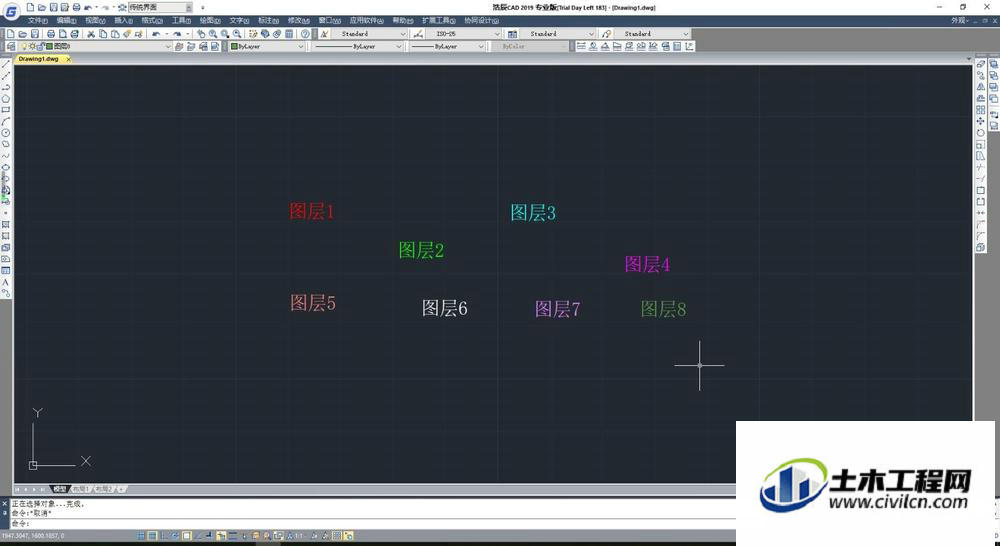Close the Drawing1.dwg tab with X
The width and height of the screenshot is (1000, 546).
pyautogui.click(x=68, y=59)
